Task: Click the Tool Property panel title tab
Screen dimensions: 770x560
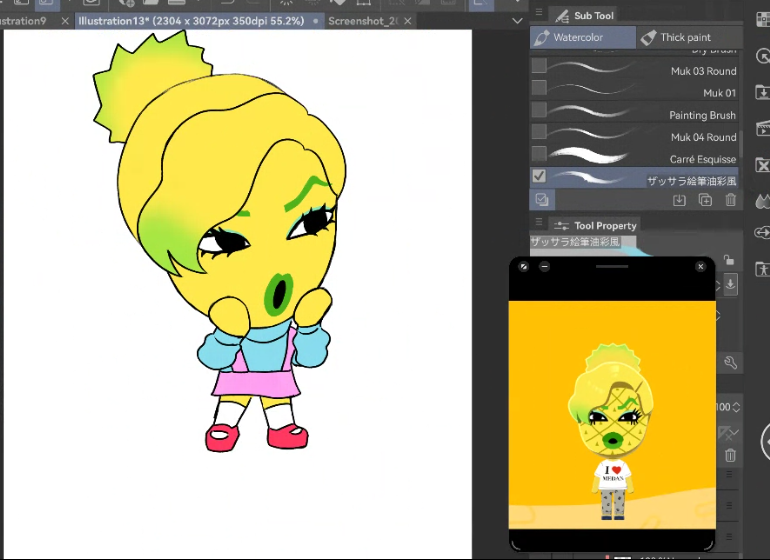Action: [595, 225]
